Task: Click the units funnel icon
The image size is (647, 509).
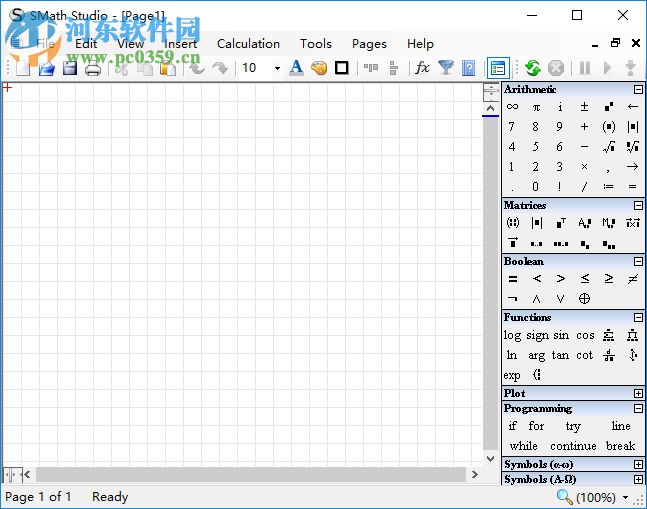Action: pos(446,68)
